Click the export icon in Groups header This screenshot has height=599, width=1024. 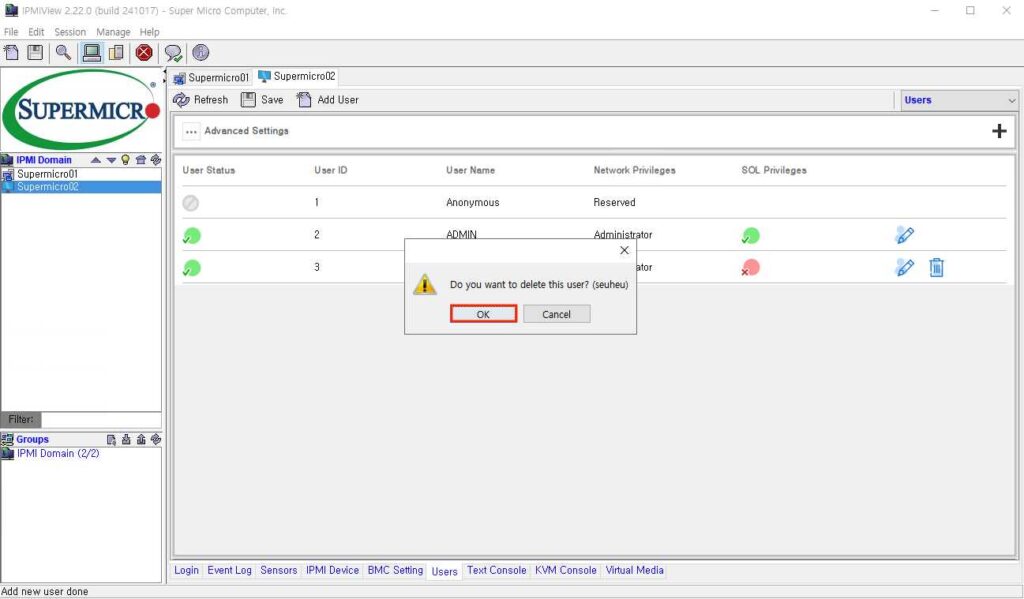tap(140, 440)
